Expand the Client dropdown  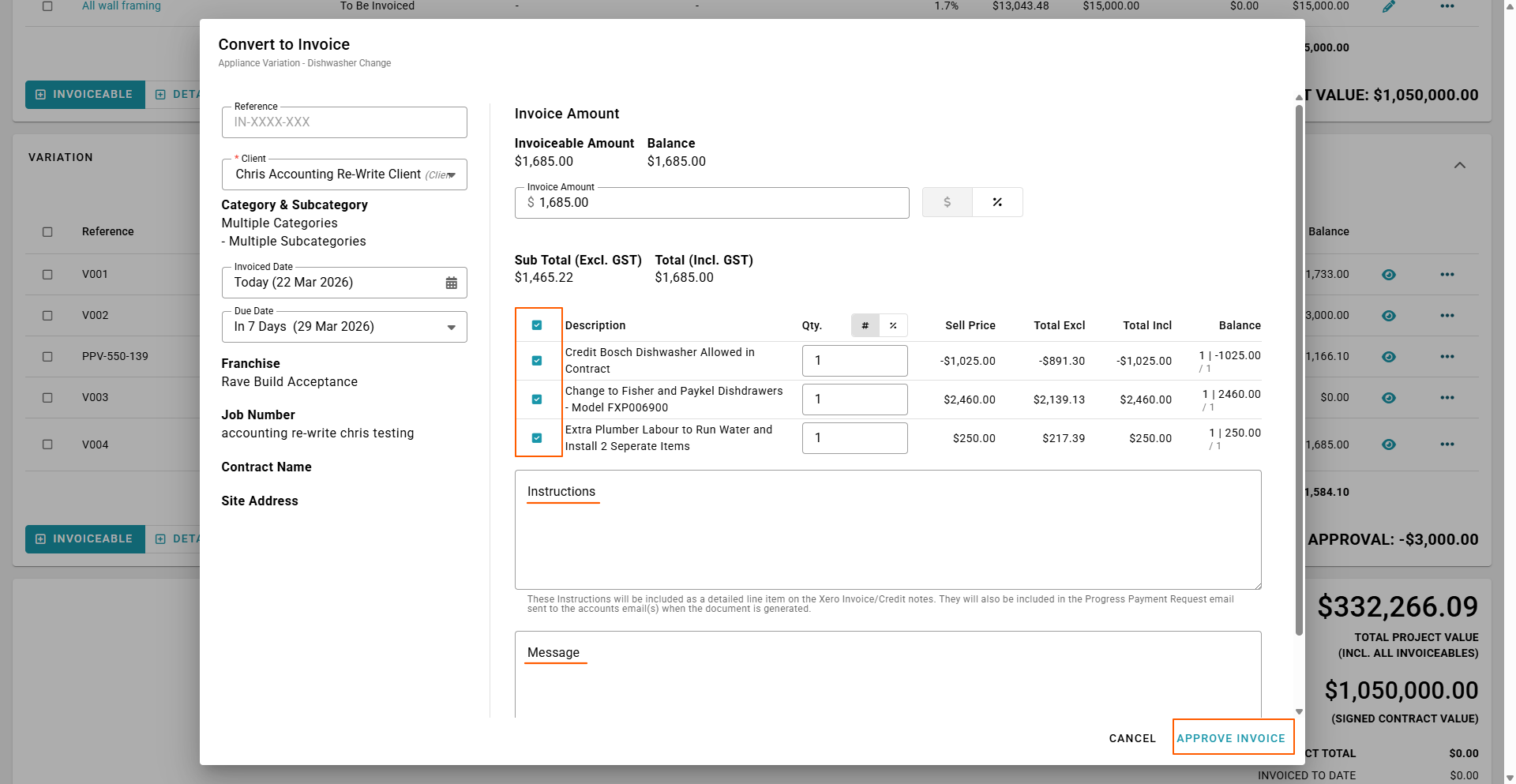coord(451,174)
